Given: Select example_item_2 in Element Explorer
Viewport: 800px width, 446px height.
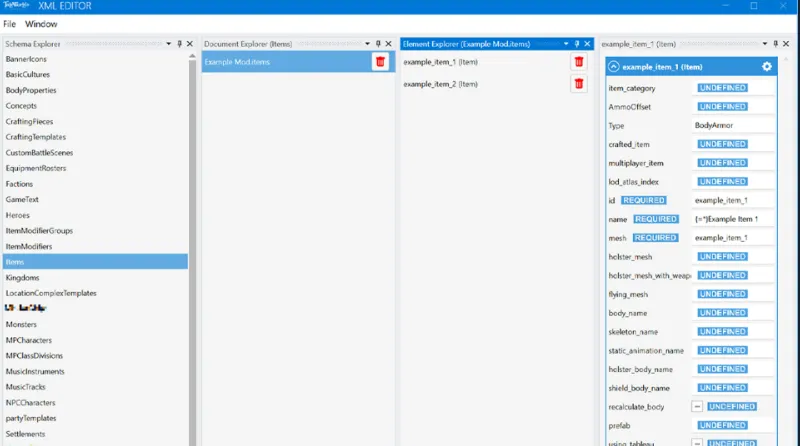Looking at the screenshot, I should click(440, 84).
